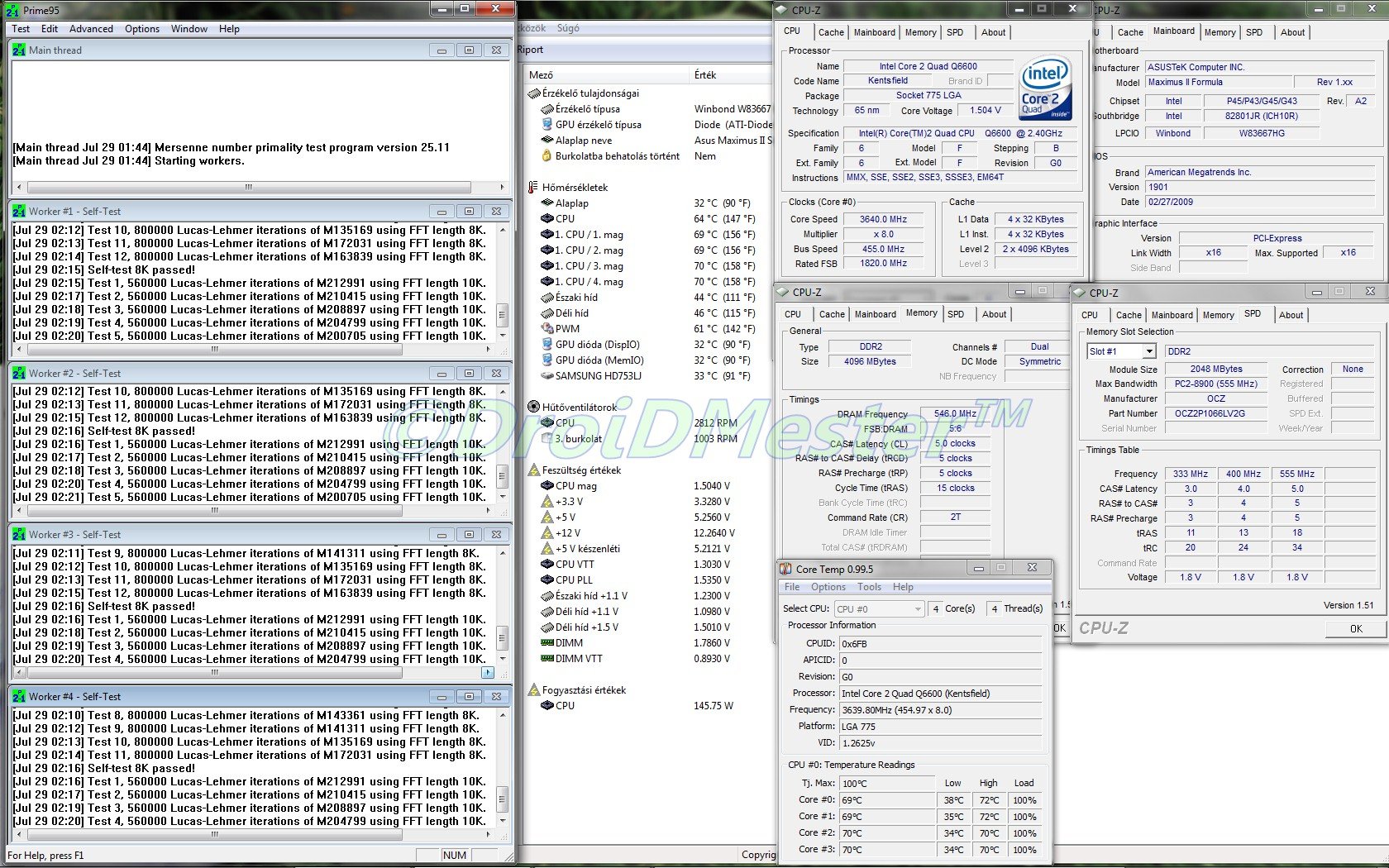Select the Alaplap neve motherboard icon

click(547, 141)
